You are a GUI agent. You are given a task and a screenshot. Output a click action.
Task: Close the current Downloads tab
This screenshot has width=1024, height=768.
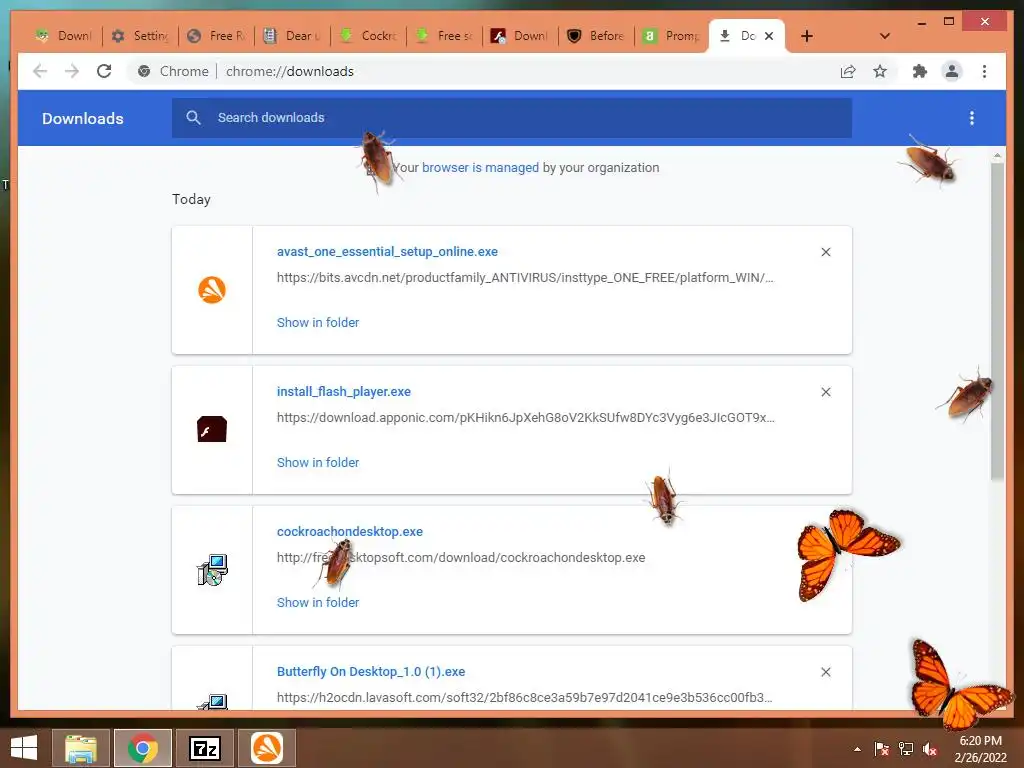tap(769, 36)
